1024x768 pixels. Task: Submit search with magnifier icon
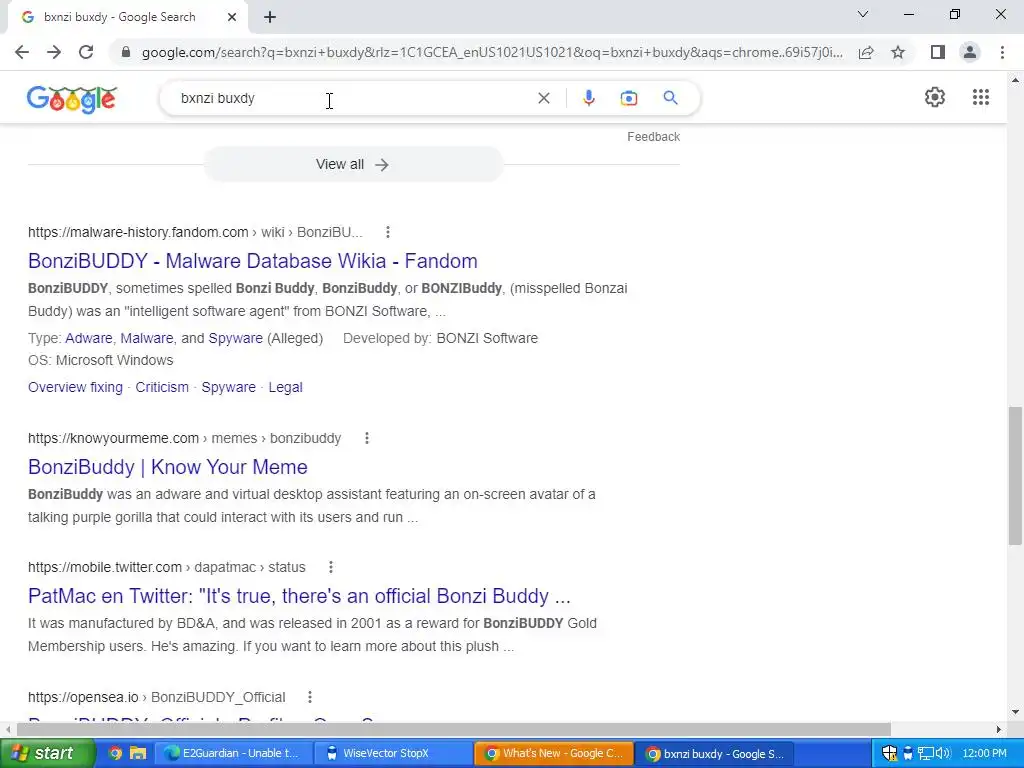pos(670,98)
